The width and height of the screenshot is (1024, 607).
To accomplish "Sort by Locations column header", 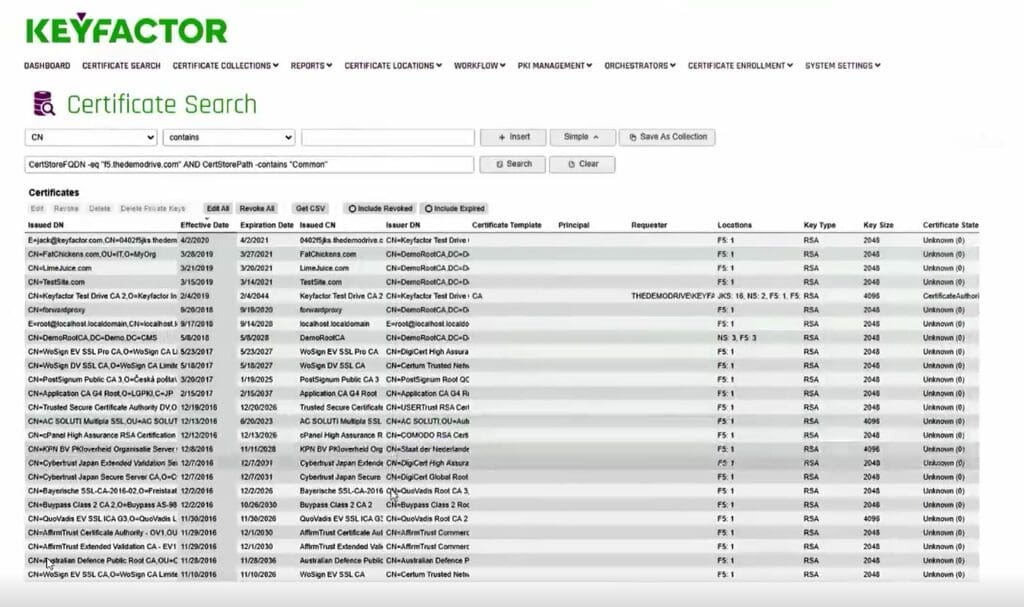I will click(x=734, y=225).
